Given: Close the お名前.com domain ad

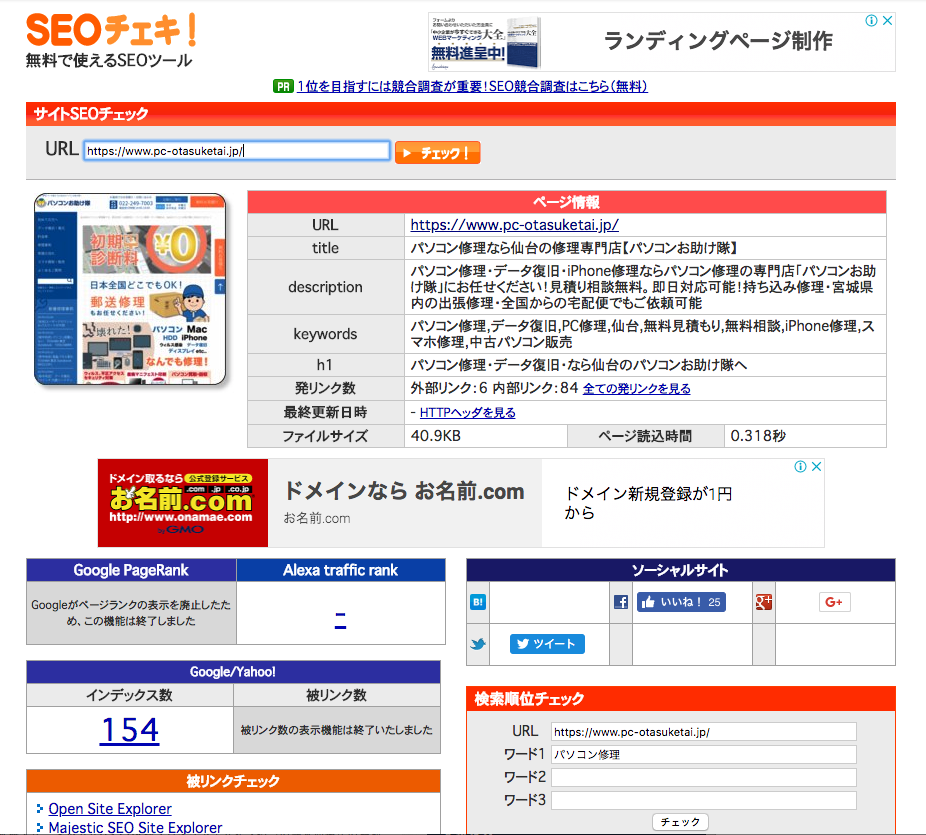Looking at the screenshot, I should pyautogui.click(x=816, y=467).
